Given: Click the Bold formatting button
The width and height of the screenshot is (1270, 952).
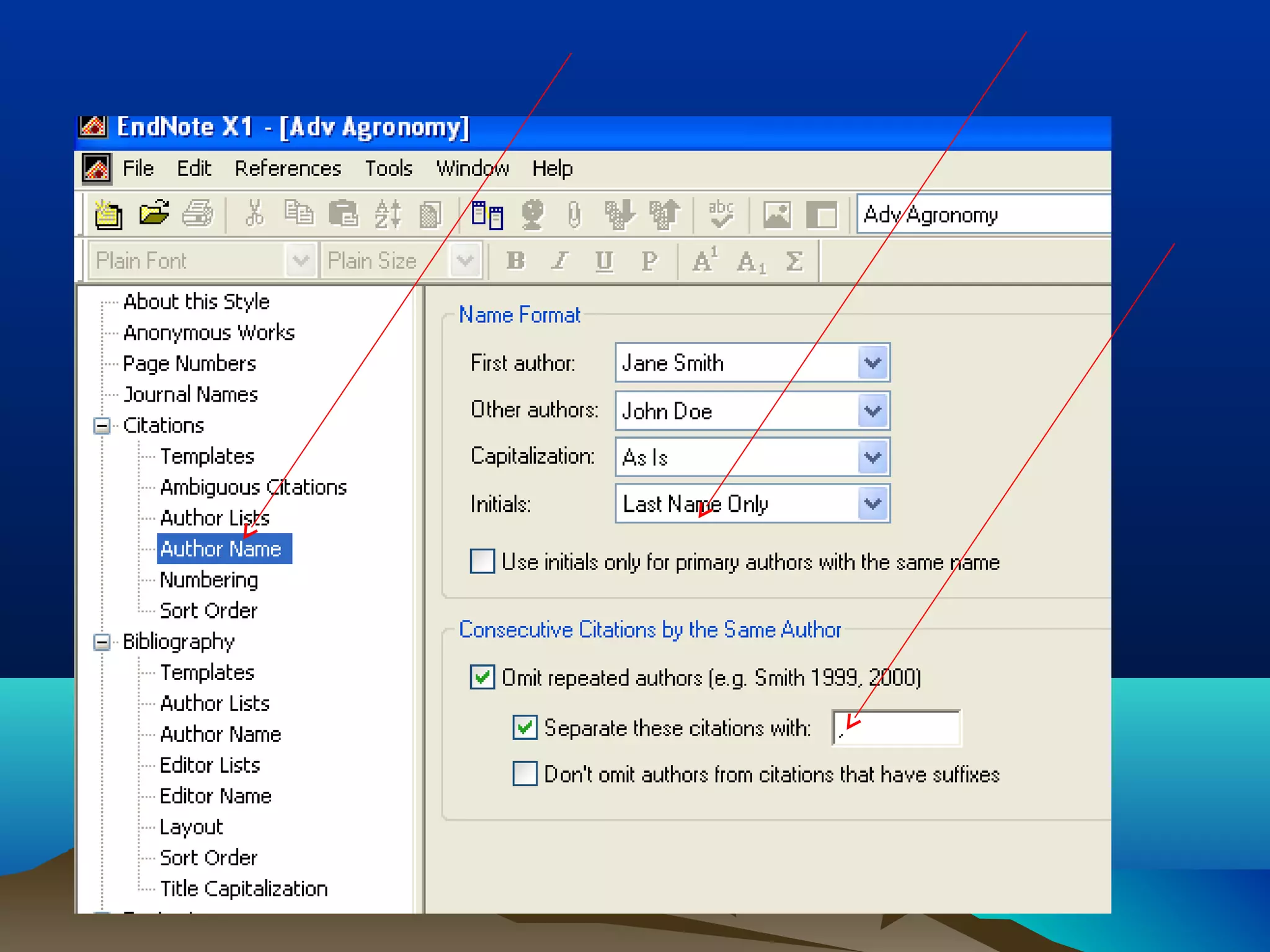Looking at the screenshot, I should pos(515,261).
